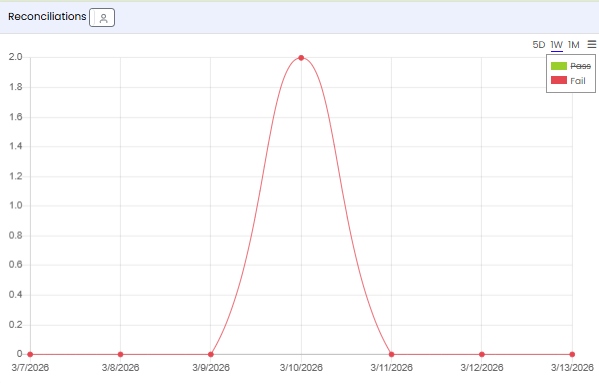Click the Reconciliations panel title
599x383 pixels.
pyautogui.click(x=47, y=17)
